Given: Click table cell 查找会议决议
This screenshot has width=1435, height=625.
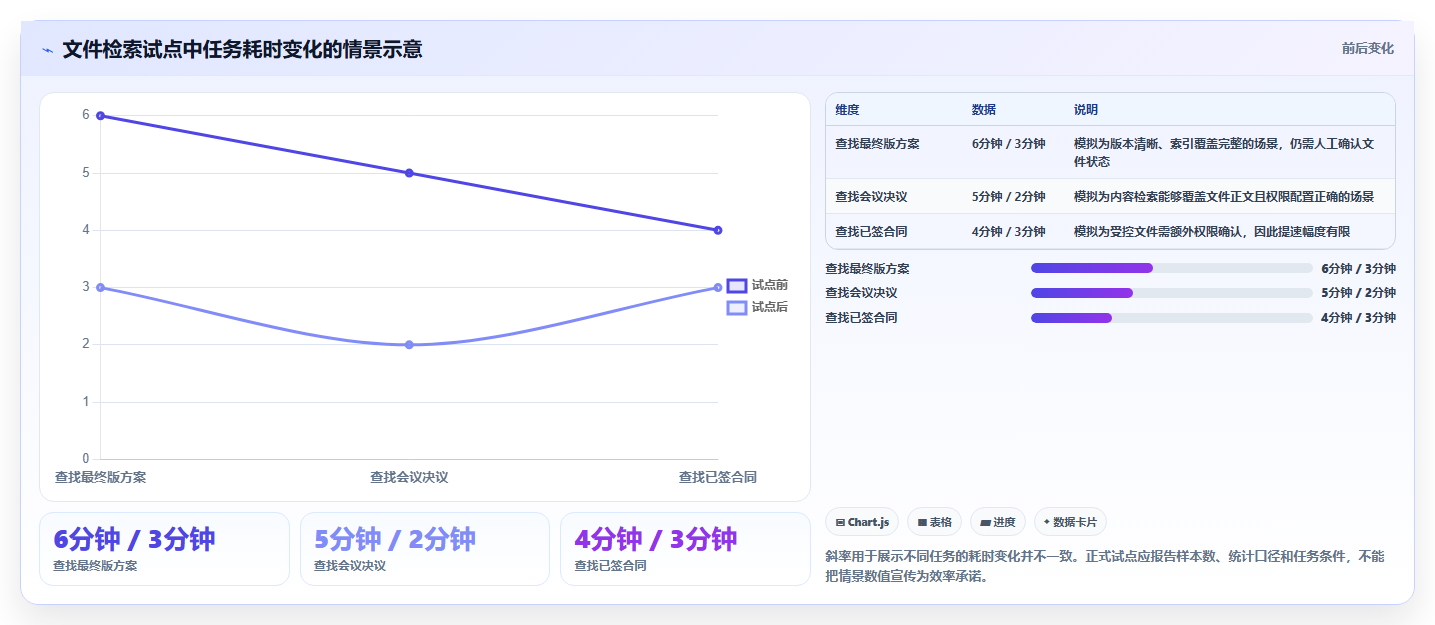Looking at the screenshot, I should tap(871, 197).
